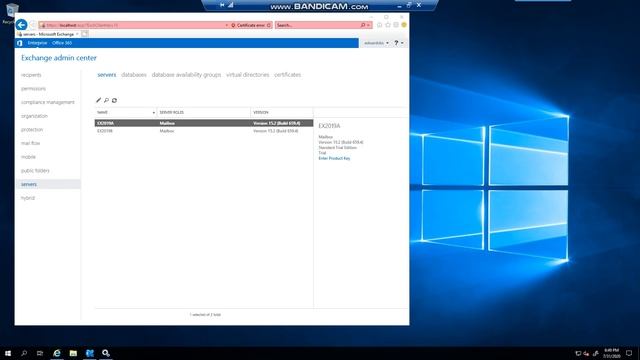Screen dimensions: 640x360
Task: Click the taskbar clock
Action: (x=611, y=353)
